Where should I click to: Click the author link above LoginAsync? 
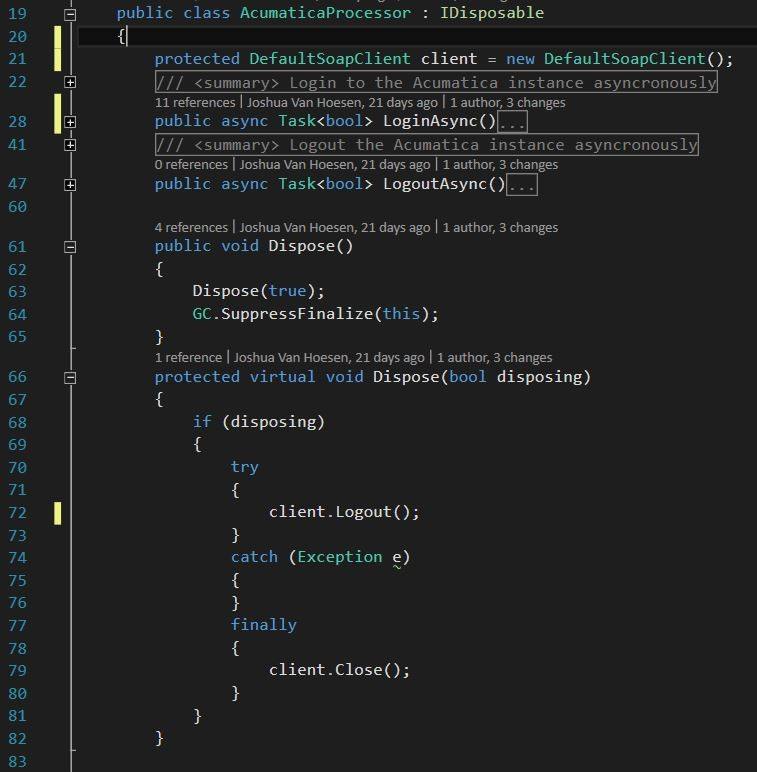click(342, 102)
